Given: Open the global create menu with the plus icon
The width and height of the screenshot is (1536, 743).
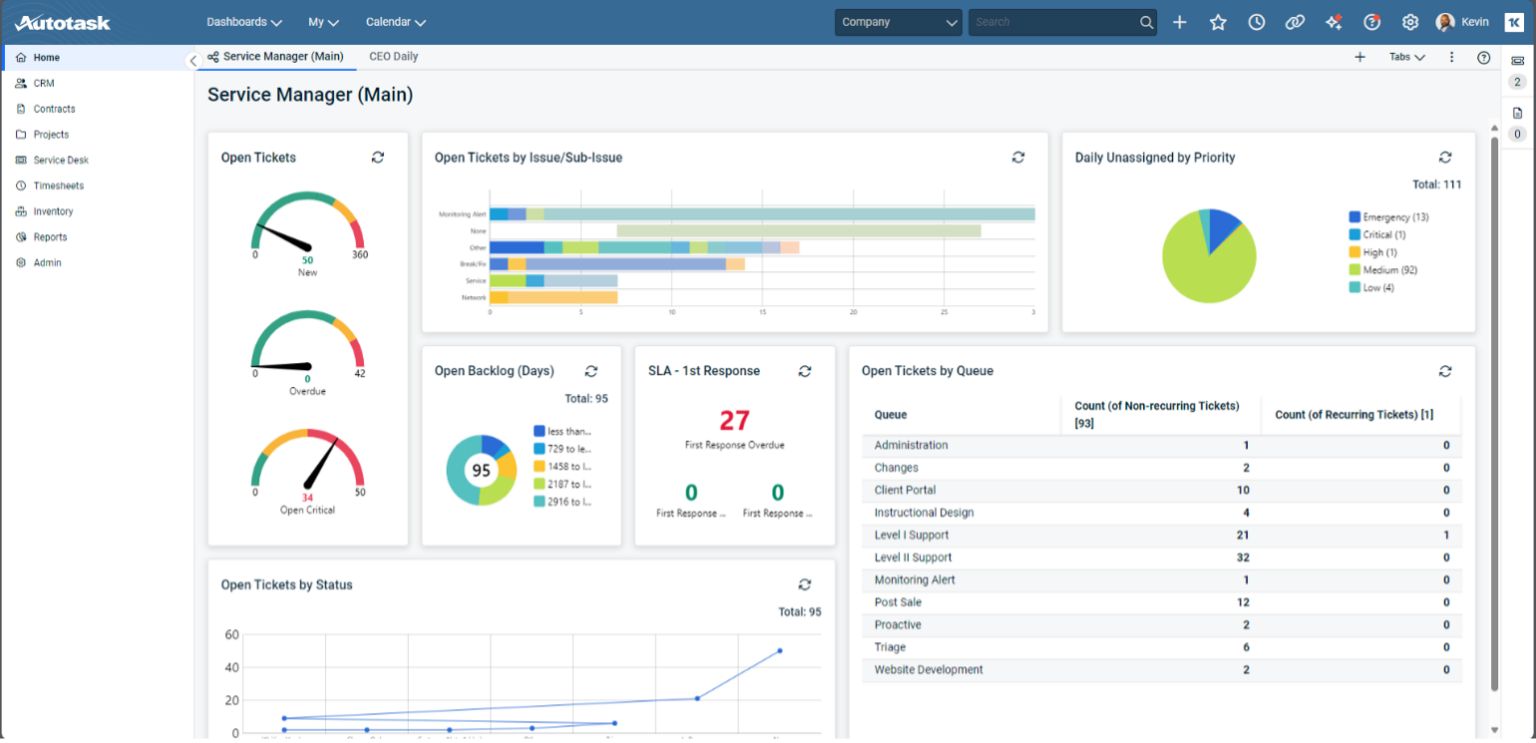Looking at the screenshot, I should [1180, 21].
